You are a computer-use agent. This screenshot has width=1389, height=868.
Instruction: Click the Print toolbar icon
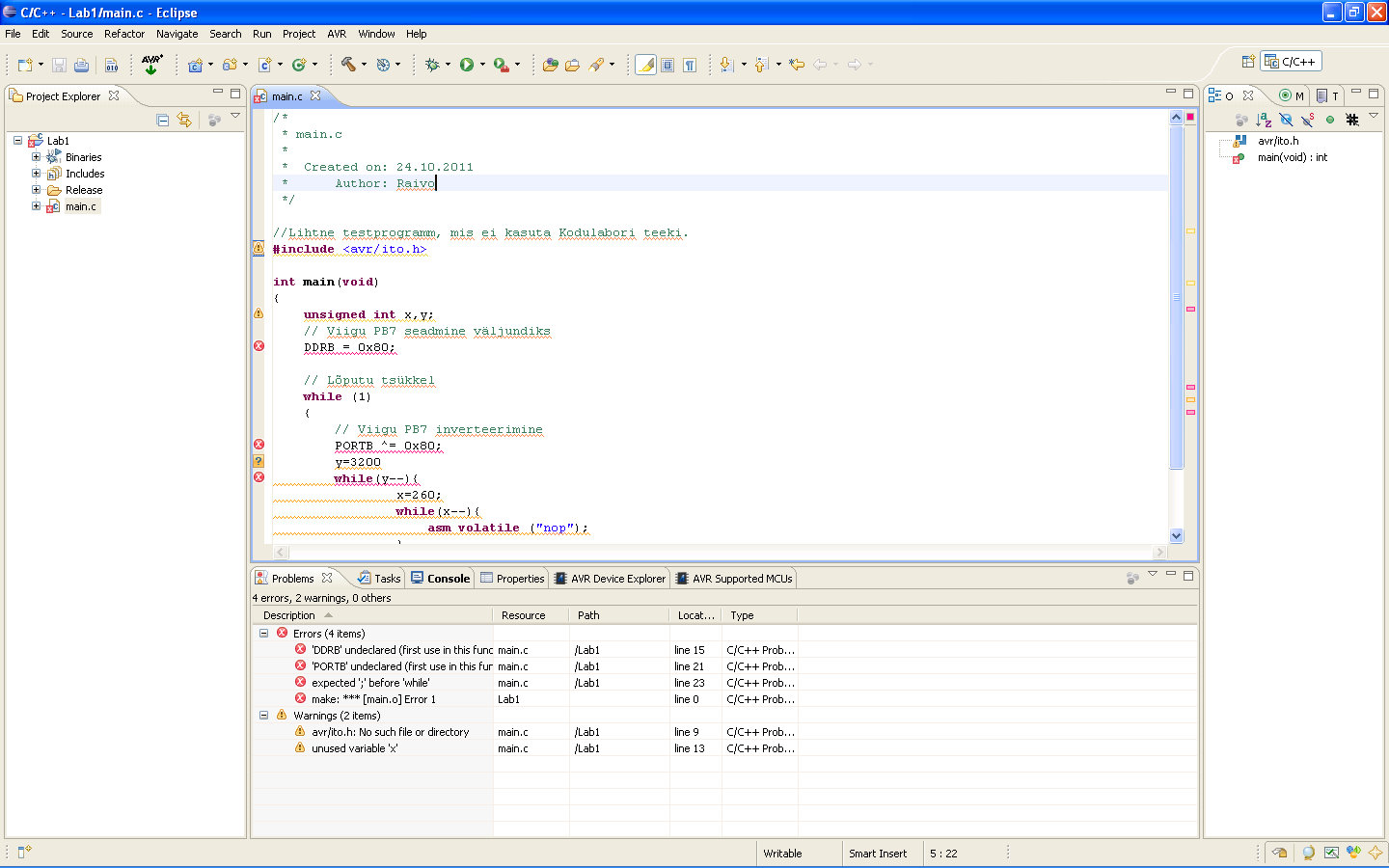tap(81, 65)
